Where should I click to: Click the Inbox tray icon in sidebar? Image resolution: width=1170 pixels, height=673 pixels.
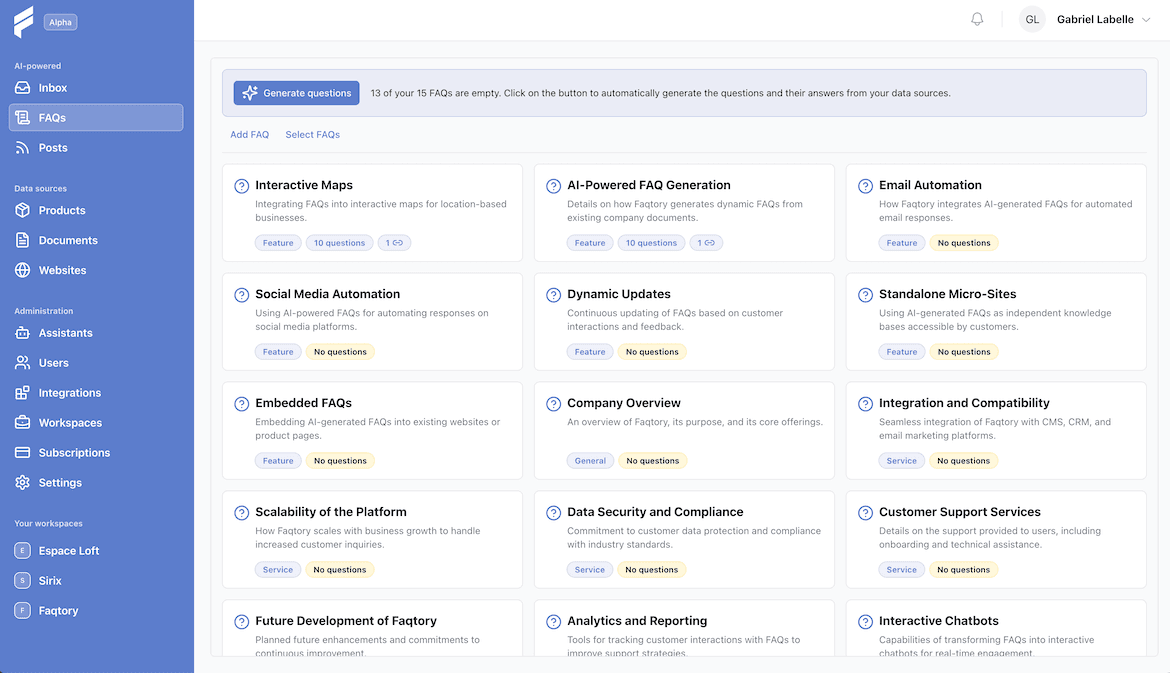pyautogui.click(x=22, y=88)
